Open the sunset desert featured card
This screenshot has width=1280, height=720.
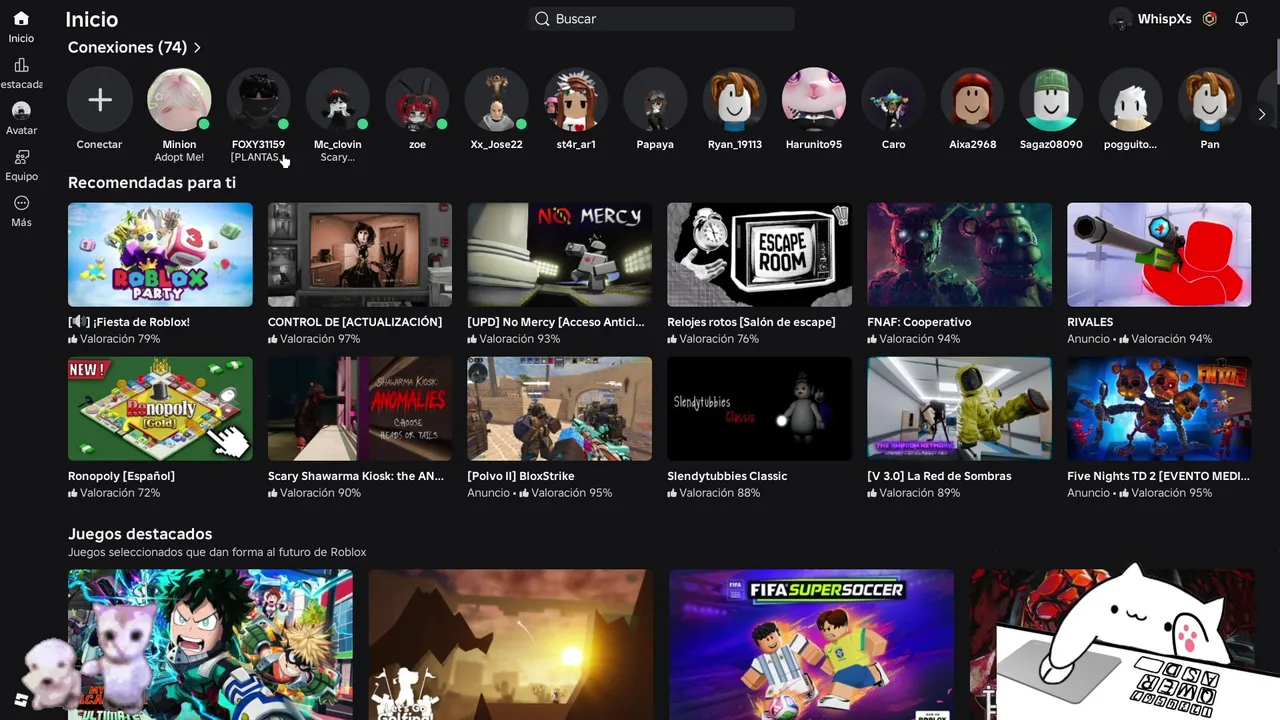[511, 644]
